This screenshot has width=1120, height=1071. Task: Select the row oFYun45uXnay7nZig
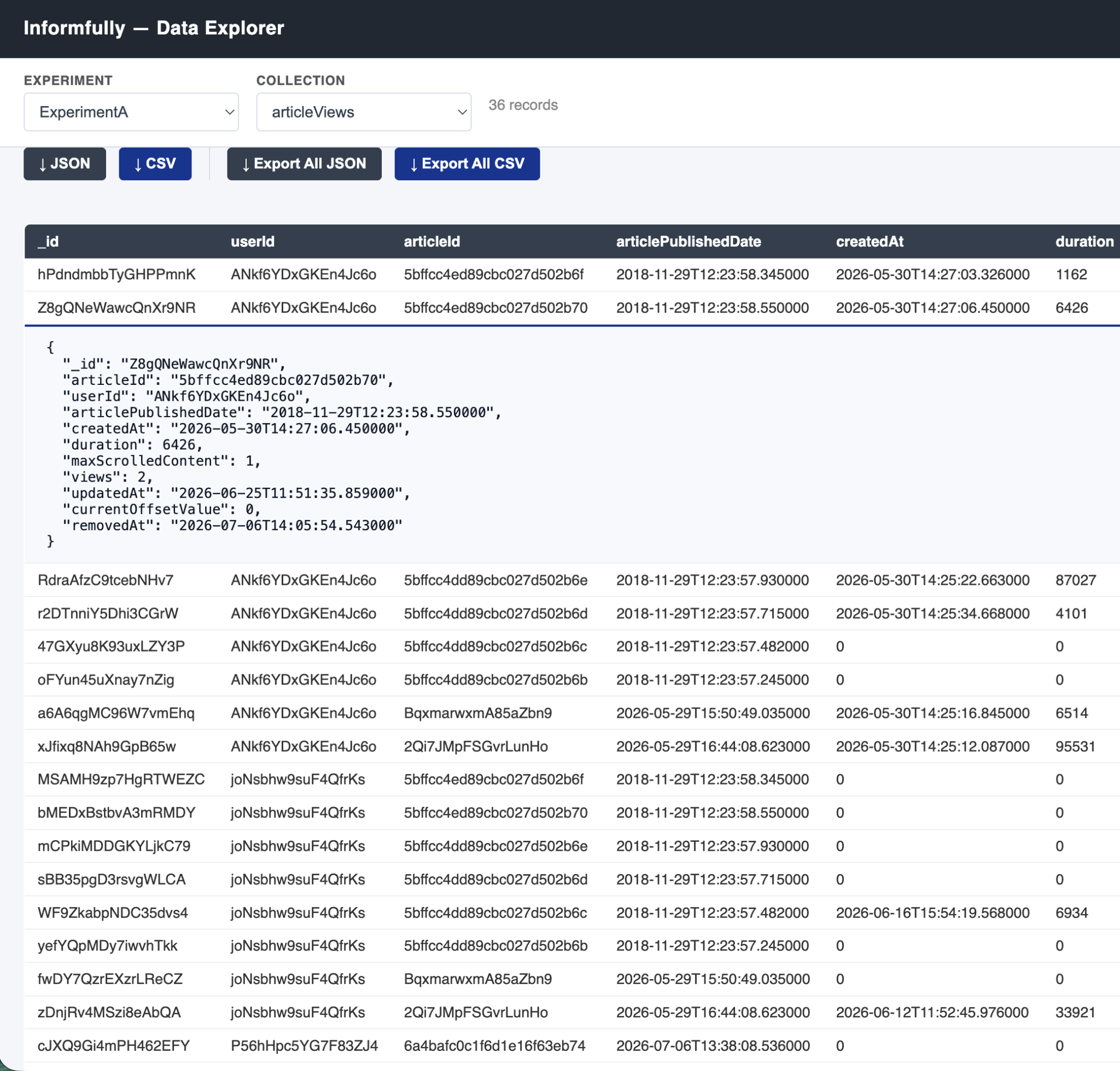(571, 680)
